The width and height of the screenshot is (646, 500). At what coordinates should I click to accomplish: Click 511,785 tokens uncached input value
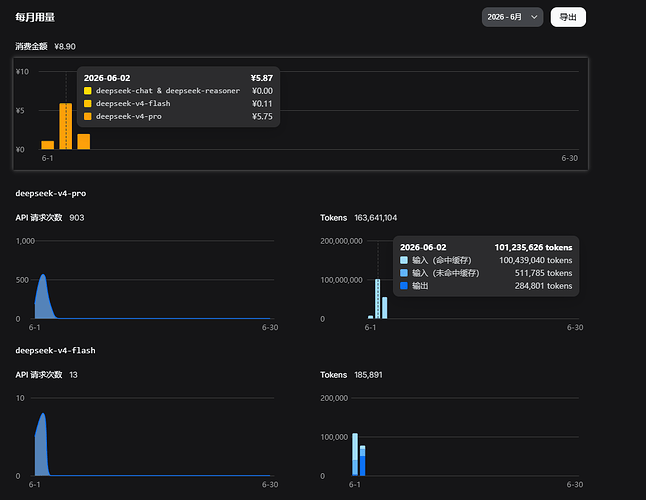tap(543, 273)
